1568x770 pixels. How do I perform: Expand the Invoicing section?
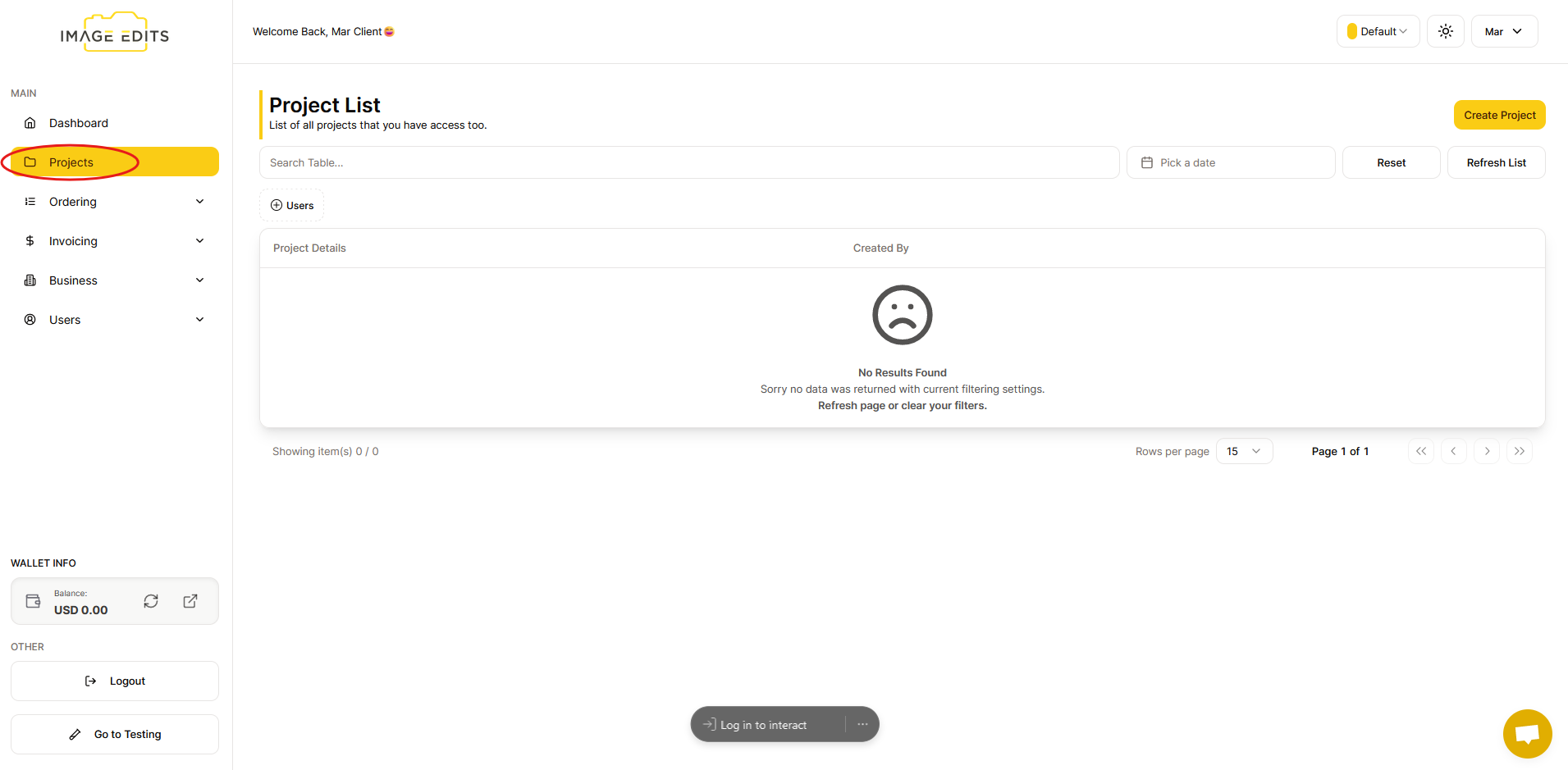pyautogui.click(x=115, y=241)
